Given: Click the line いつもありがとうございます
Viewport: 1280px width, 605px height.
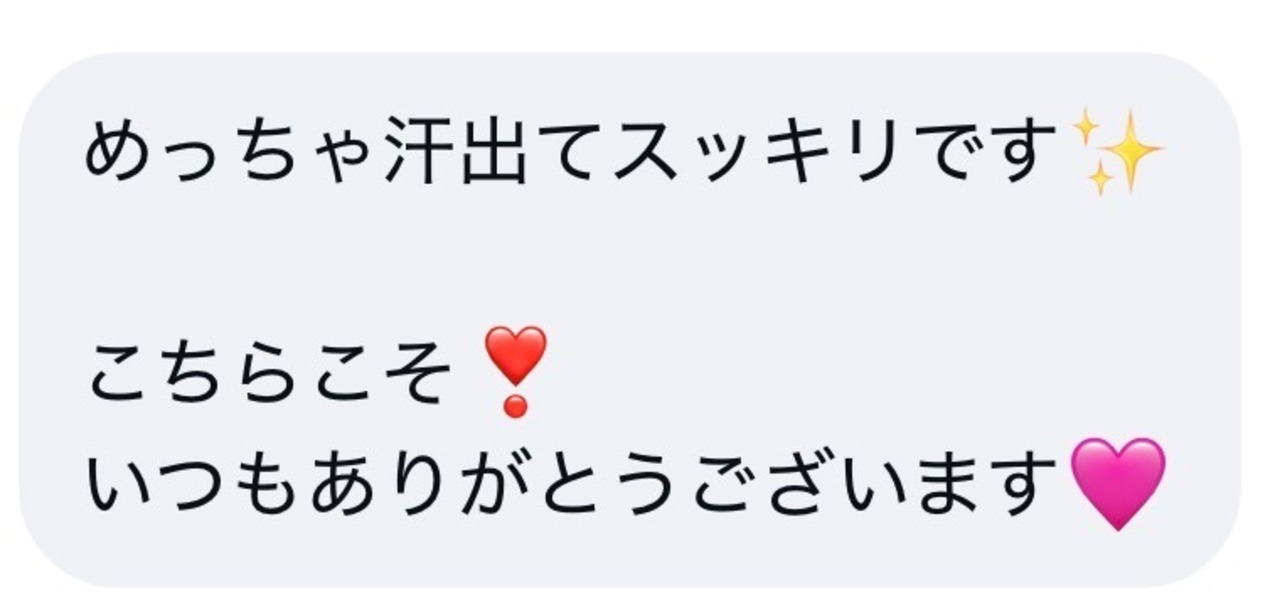Looking at the screenshot, I should (x=572, y=483).
